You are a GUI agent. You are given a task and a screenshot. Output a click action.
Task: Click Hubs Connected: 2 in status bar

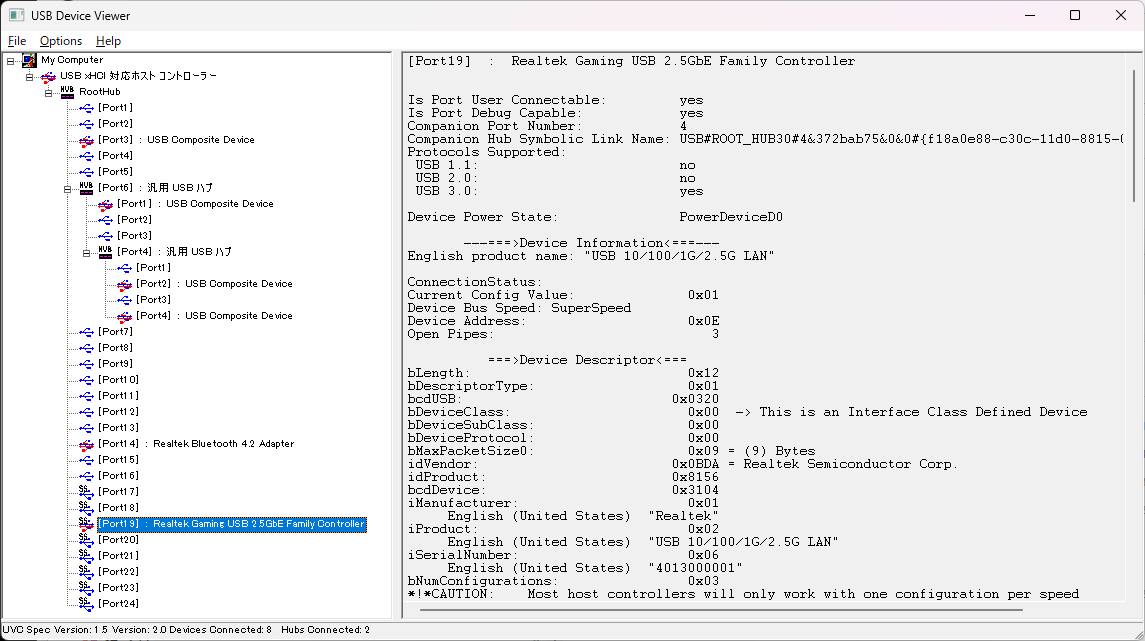coord(326,629)
